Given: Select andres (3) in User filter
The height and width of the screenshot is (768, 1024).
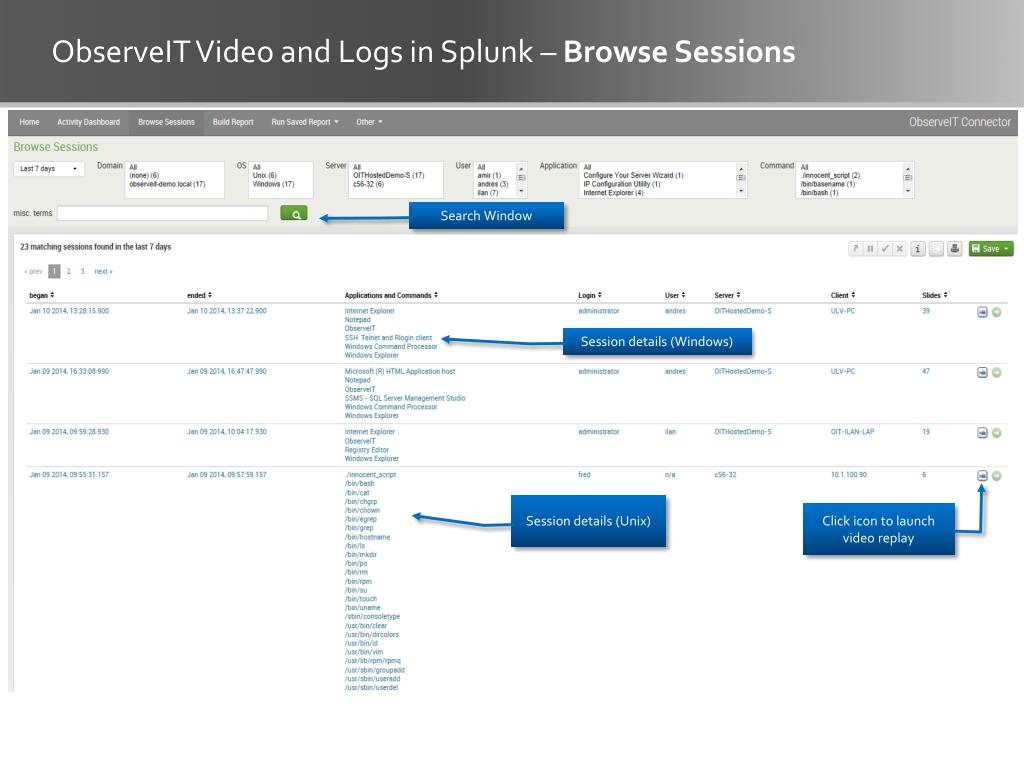Looking at the screenshot, I should (492, 184).
